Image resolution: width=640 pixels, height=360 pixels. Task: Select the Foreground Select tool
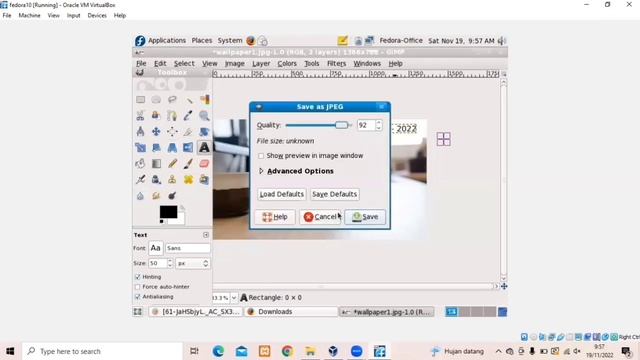(x=156, y=116)
